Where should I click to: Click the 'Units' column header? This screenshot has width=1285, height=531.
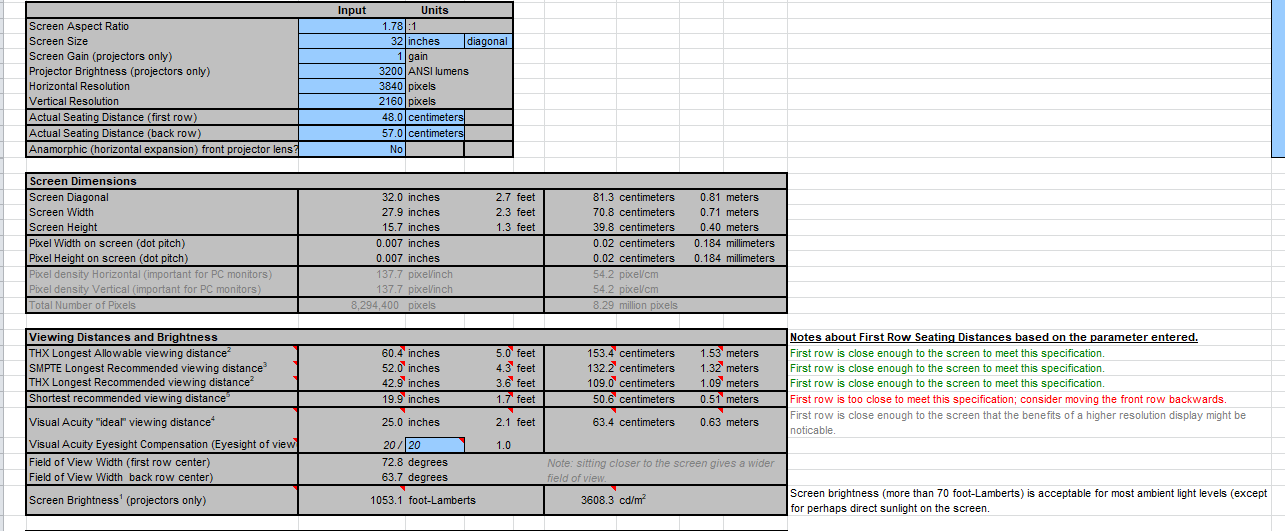[x=435, y=10]
